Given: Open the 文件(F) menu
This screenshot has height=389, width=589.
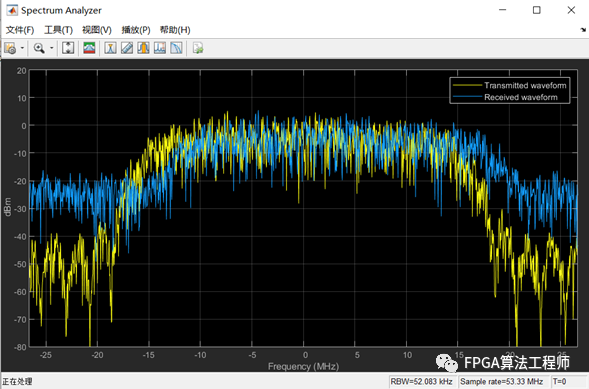Looking at the screenshot, I should tap(20, 30).
